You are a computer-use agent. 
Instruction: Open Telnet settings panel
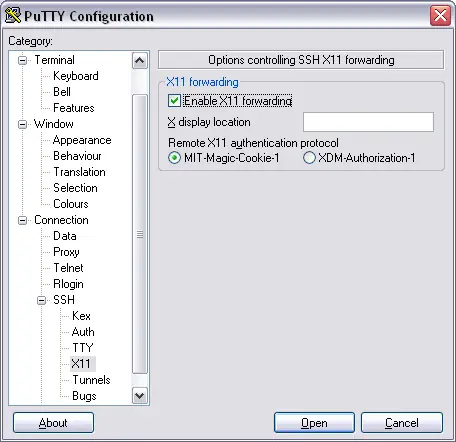tap(68, 268)
